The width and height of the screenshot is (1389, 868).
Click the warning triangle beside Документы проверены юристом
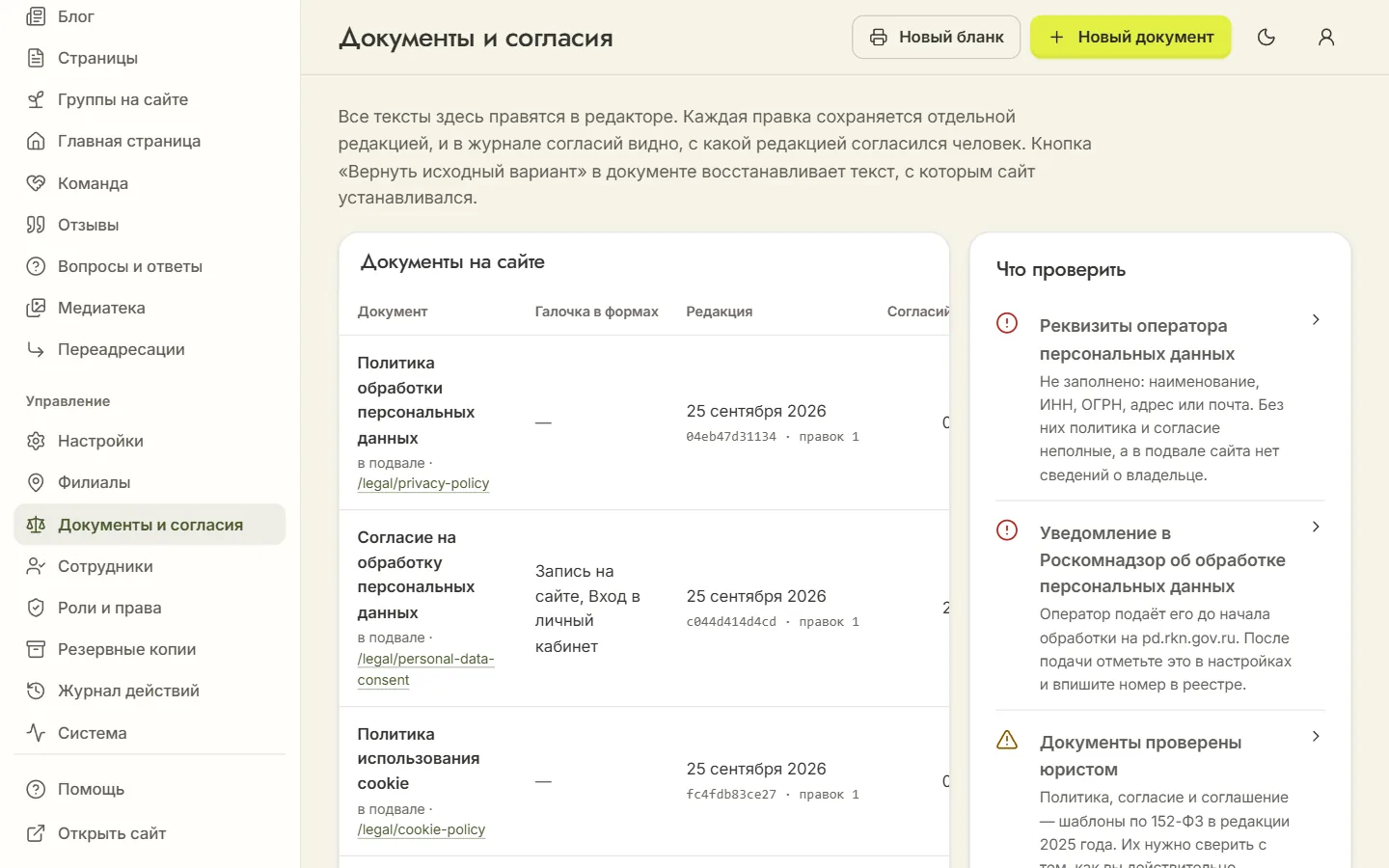coord(1007,740)
